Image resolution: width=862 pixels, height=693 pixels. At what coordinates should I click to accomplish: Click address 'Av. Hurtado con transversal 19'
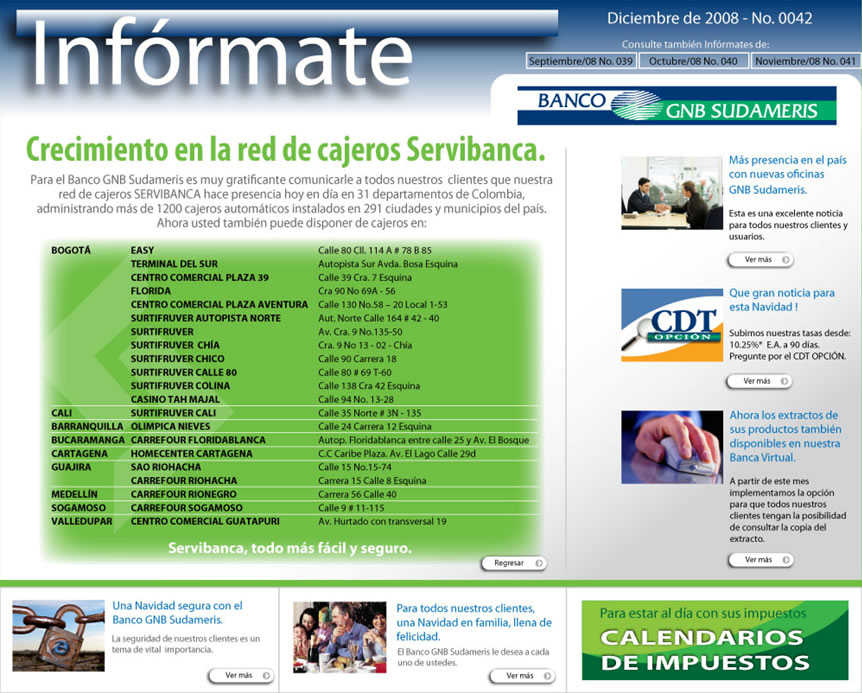[382, 522]
